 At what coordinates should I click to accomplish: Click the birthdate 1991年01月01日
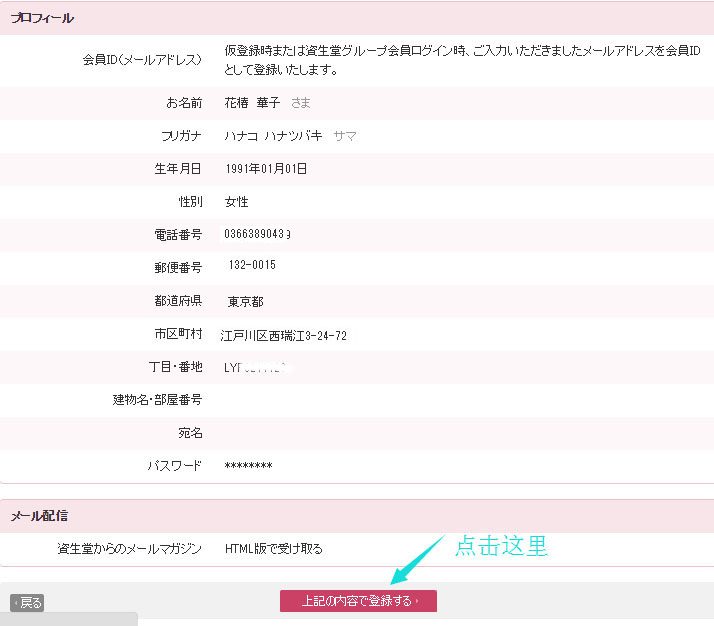266,169
